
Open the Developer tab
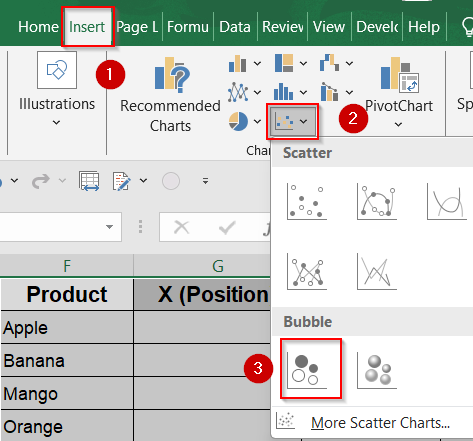click(377, 27)
